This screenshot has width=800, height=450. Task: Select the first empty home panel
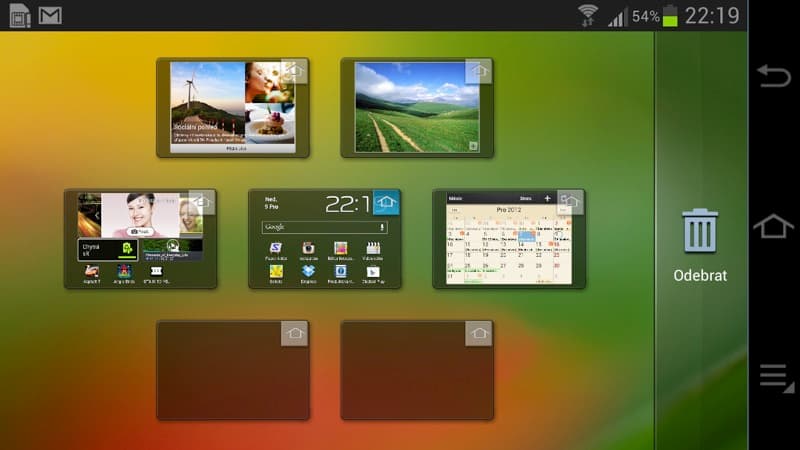click(233, 370)
